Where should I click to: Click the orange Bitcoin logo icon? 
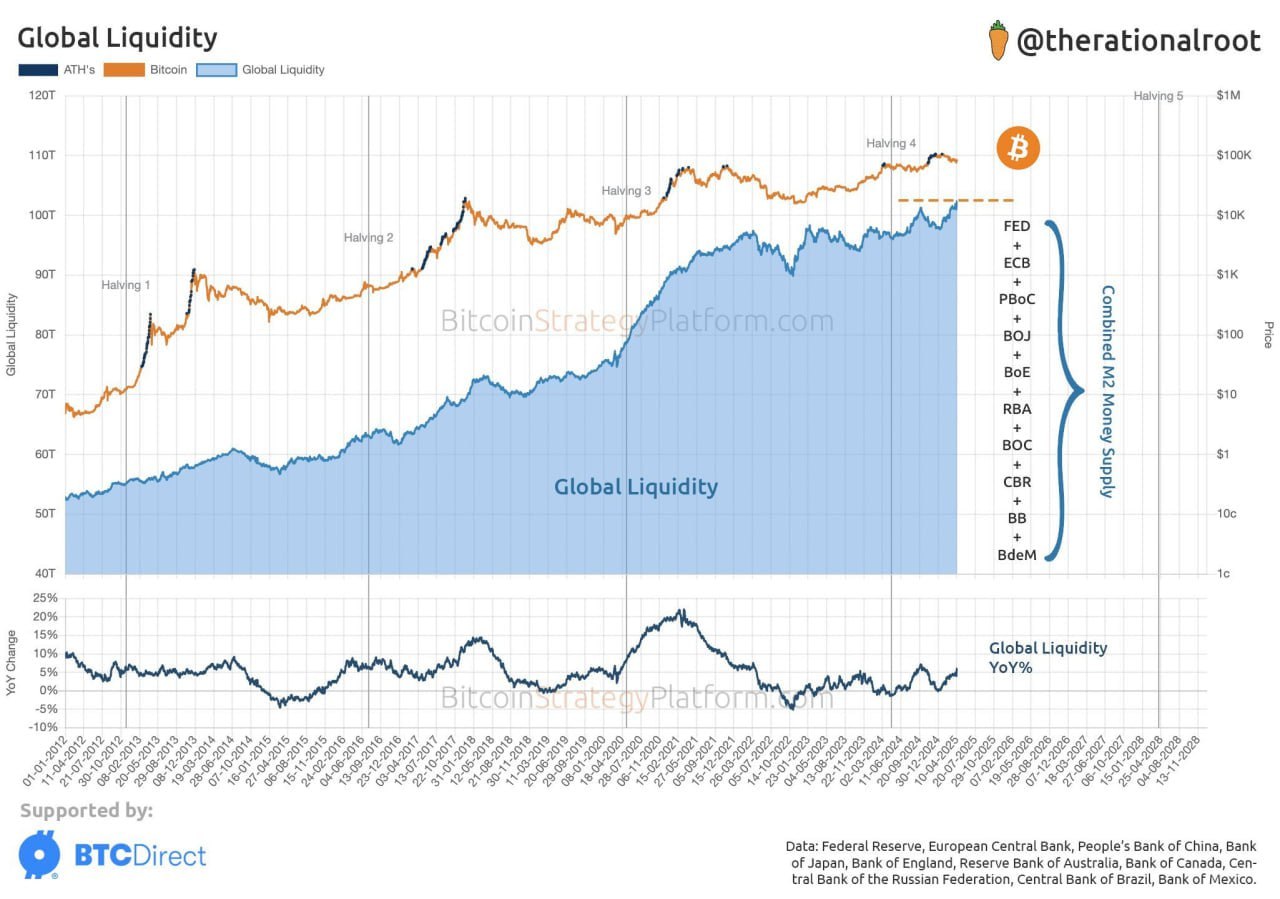pos(1018,149)
